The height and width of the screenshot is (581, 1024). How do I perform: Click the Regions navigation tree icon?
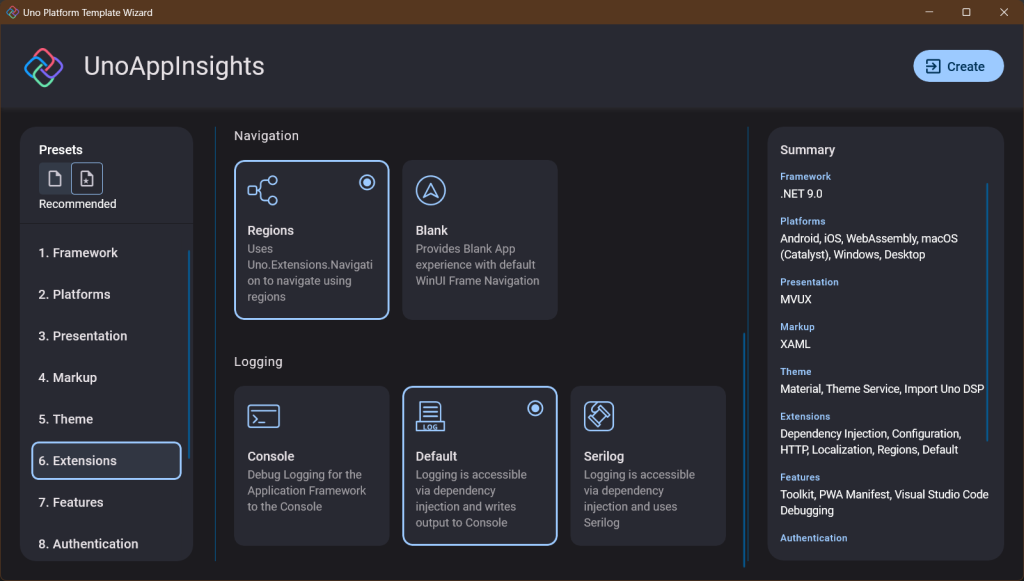coord(262,190)
